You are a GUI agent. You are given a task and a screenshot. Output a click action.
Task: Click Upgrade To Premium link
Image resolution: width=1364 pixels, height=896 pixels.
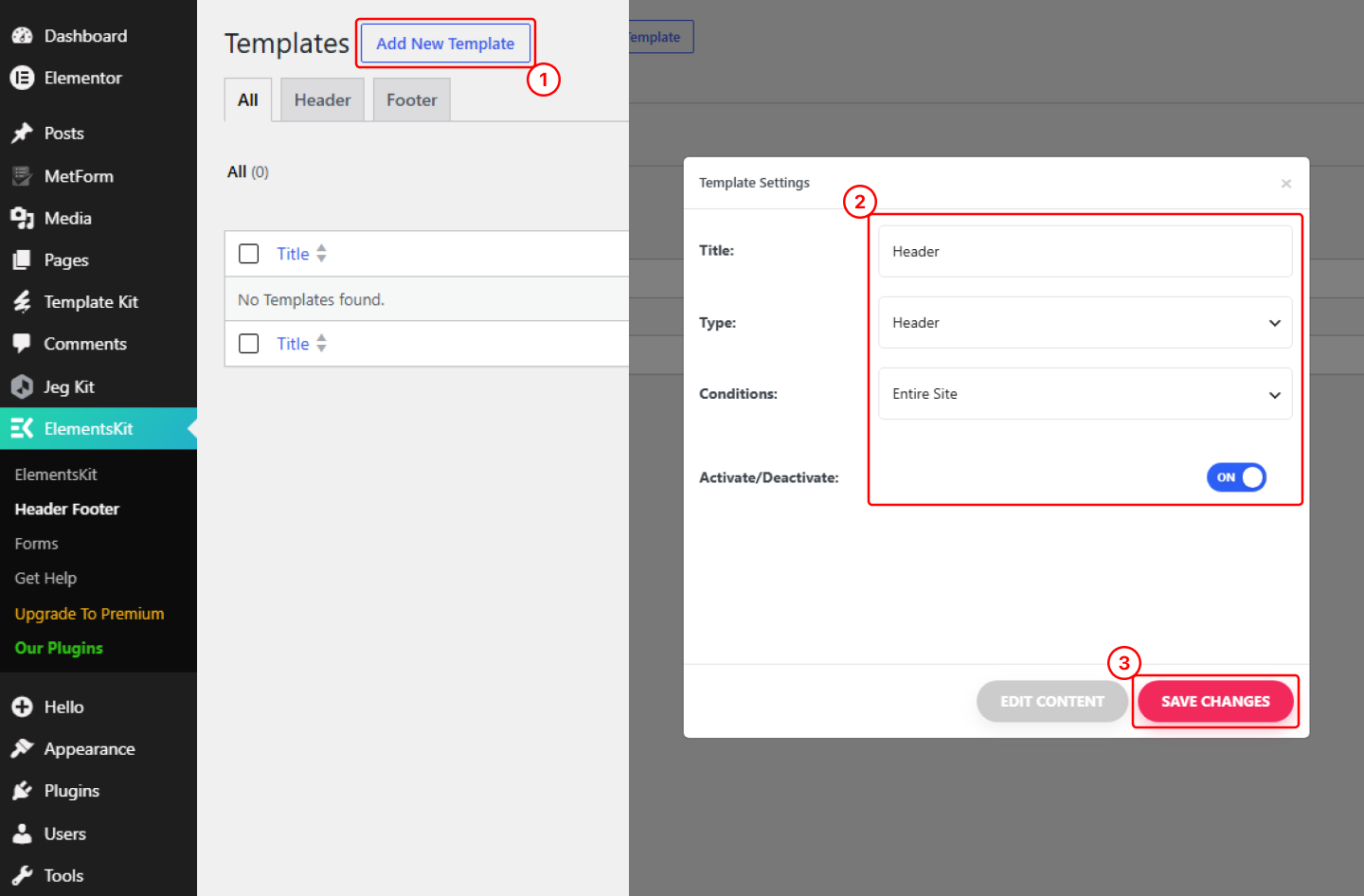pyautogui.click(x=90, y=614)
